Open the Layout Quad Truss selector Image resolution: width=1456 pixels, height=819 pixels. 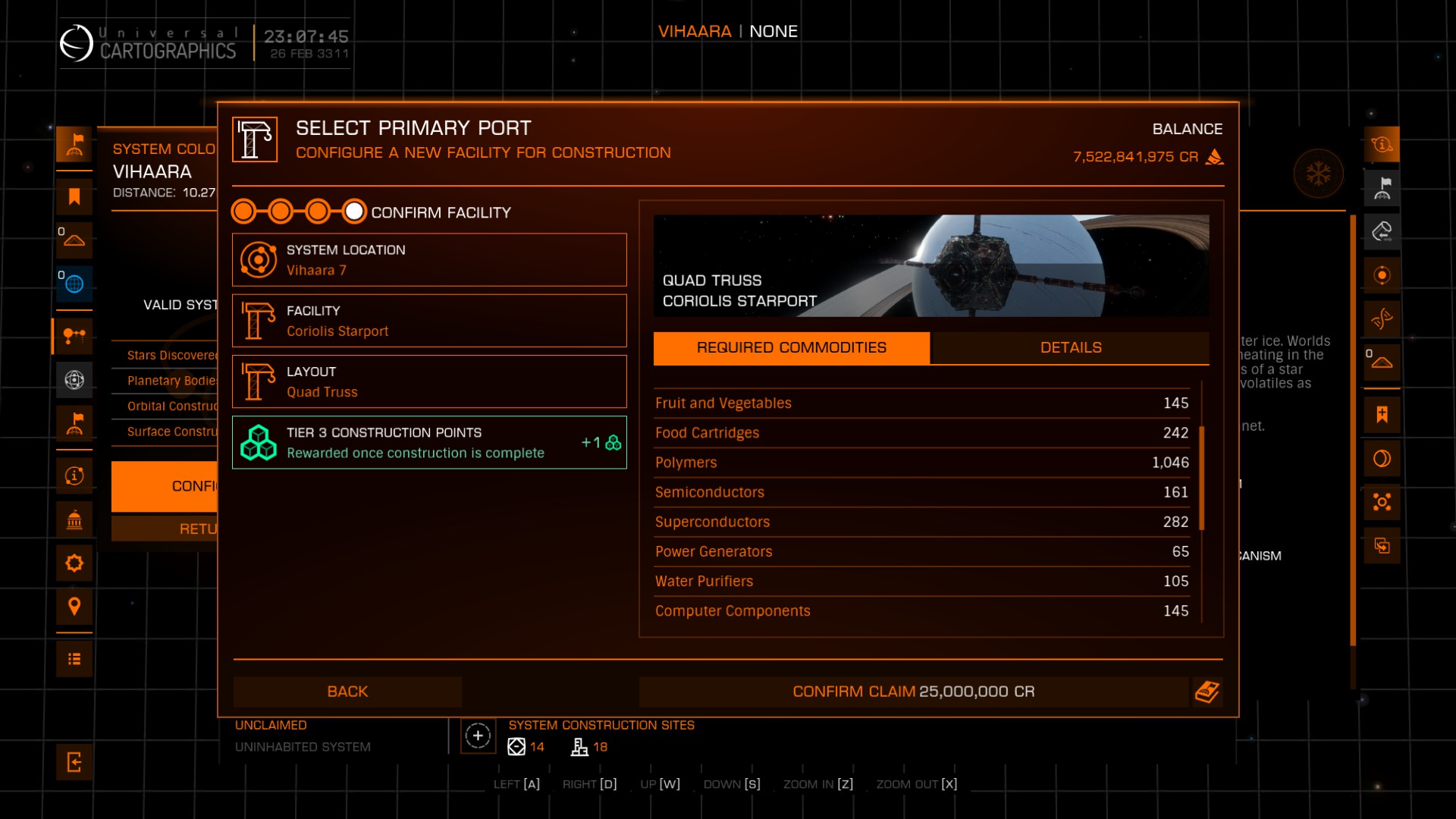[429, 381]
